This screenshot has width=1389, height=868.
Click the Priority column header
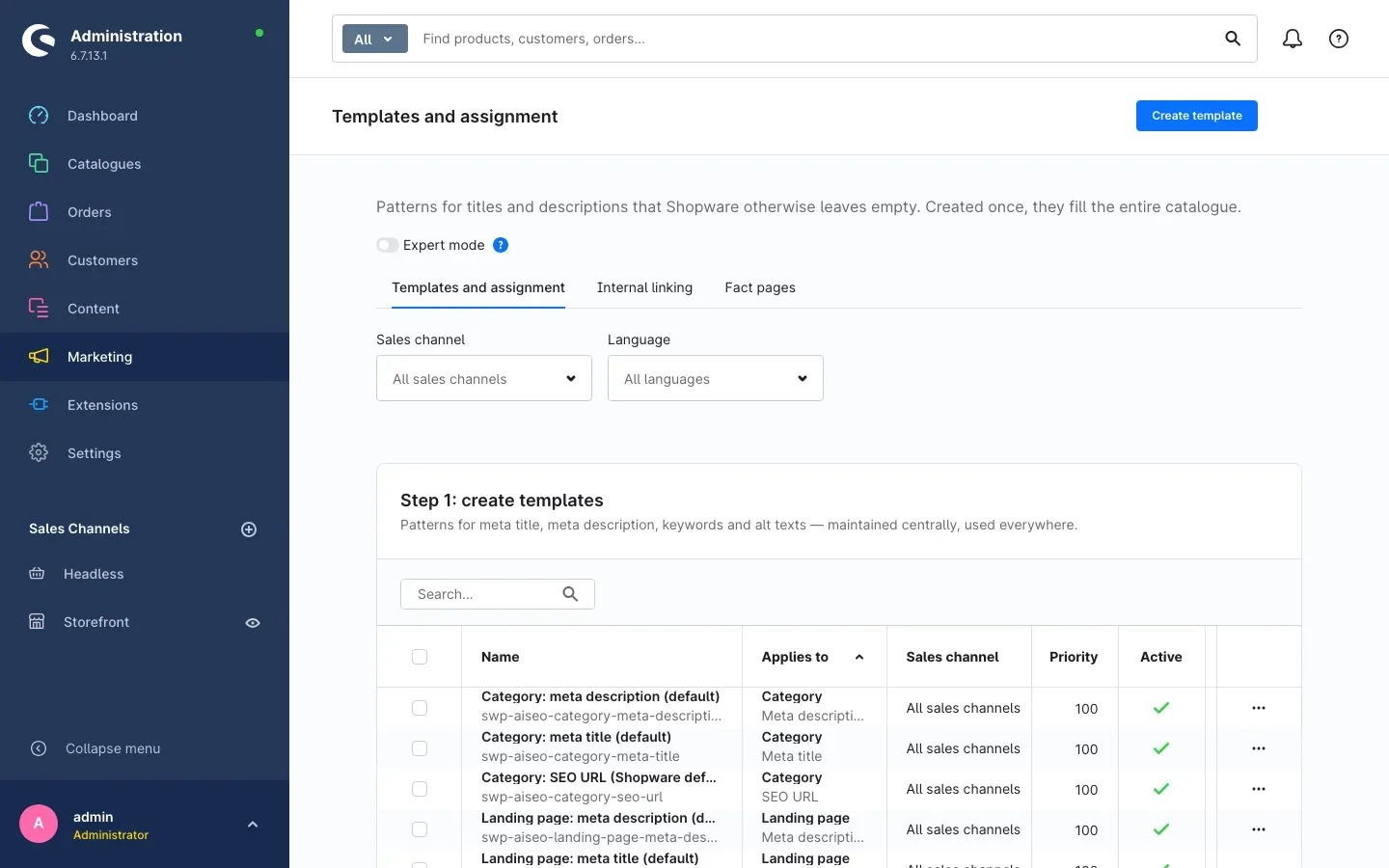coord(1074,657)
